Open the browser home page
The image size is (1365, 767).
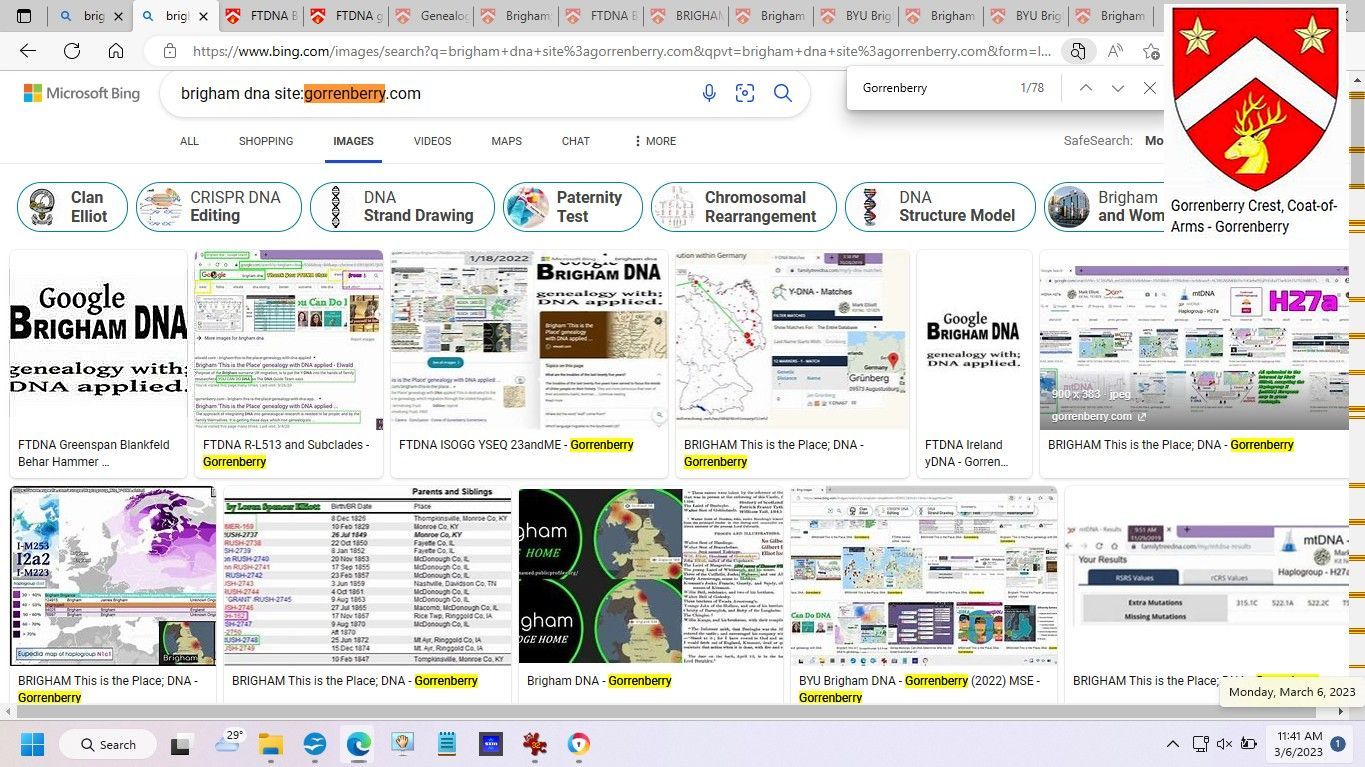116,51
